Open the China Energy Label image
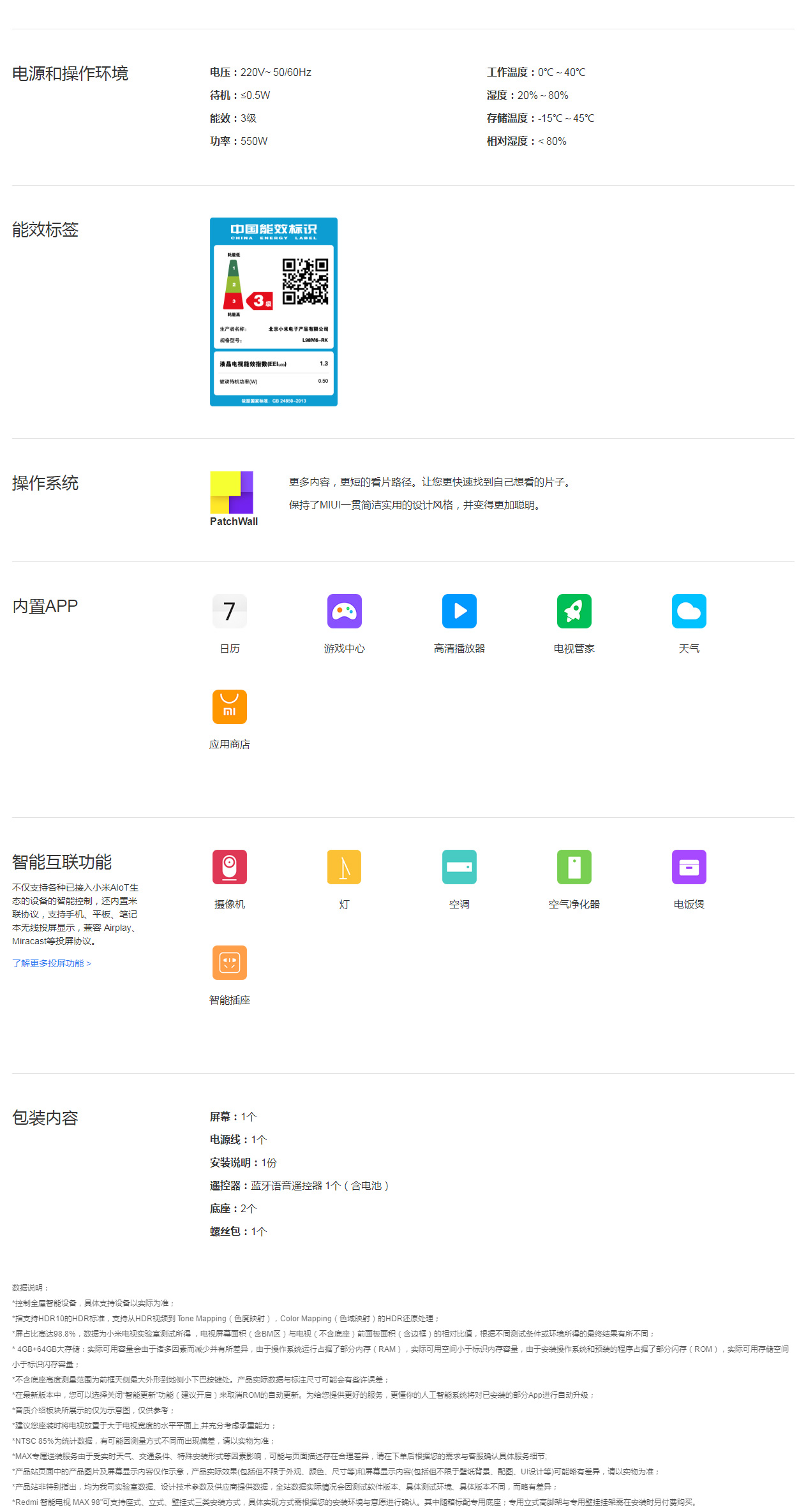Viewport: 806px width, 1512px height. click(x=274, y=312)
